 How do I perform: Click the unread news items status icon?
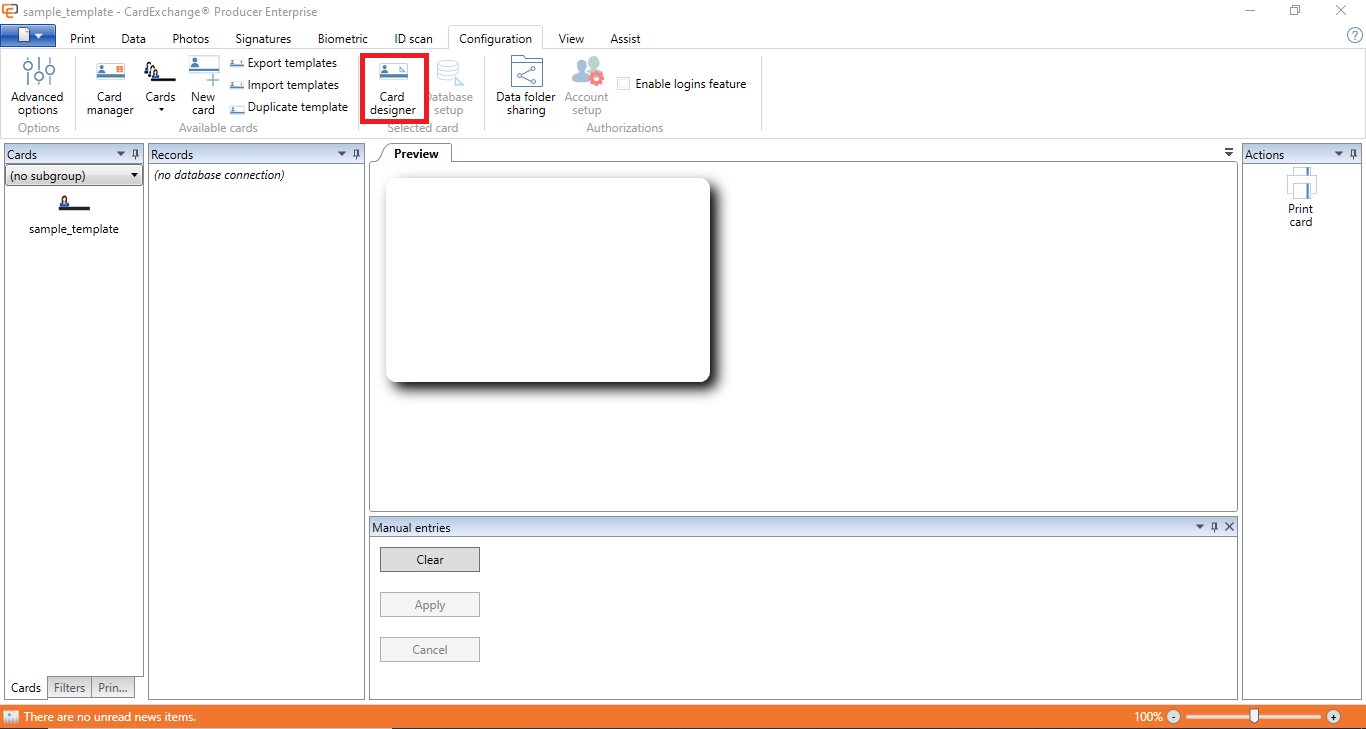click(11, 717)
